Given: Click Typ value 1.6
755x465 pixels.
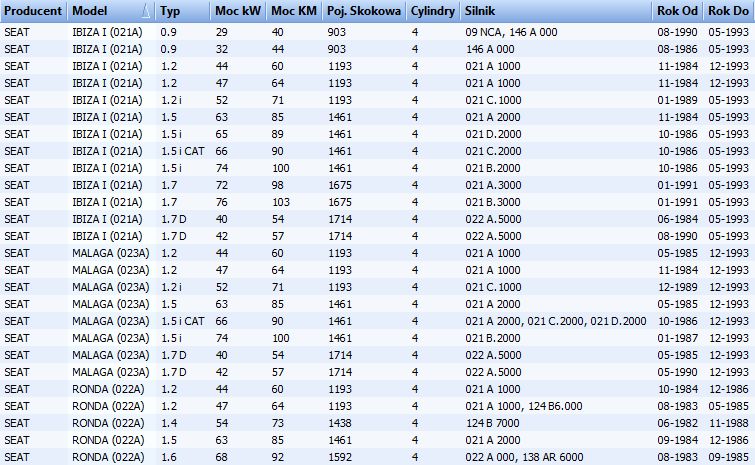Looking at the screenshot, I should click(169, 457).
